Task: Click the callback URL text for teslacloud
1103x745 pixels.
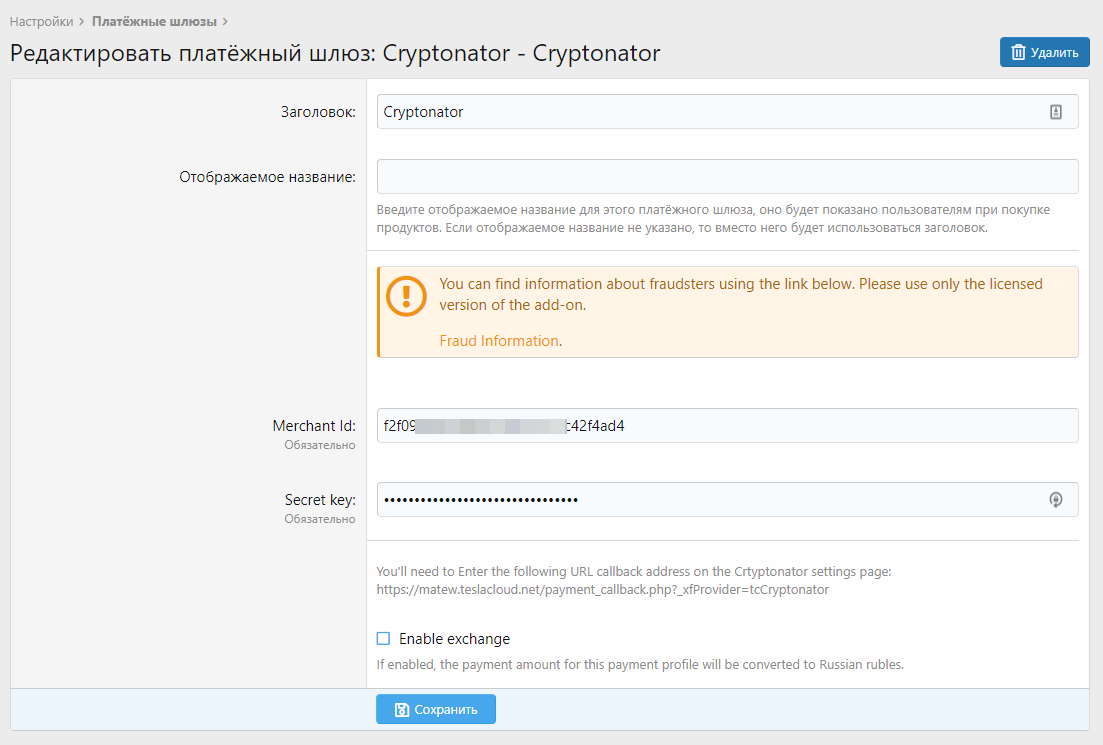Action: click(x=602, y=590)
